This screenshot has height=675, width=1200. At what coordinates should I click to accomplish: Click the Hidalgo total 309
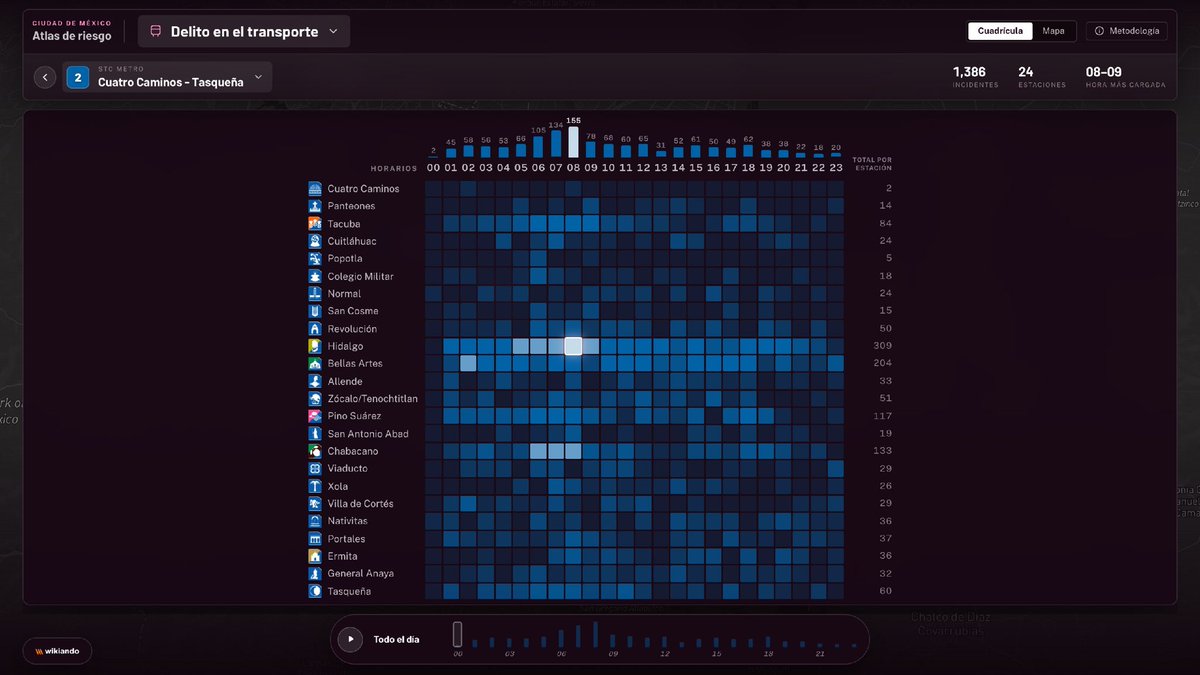click(882, 346)
